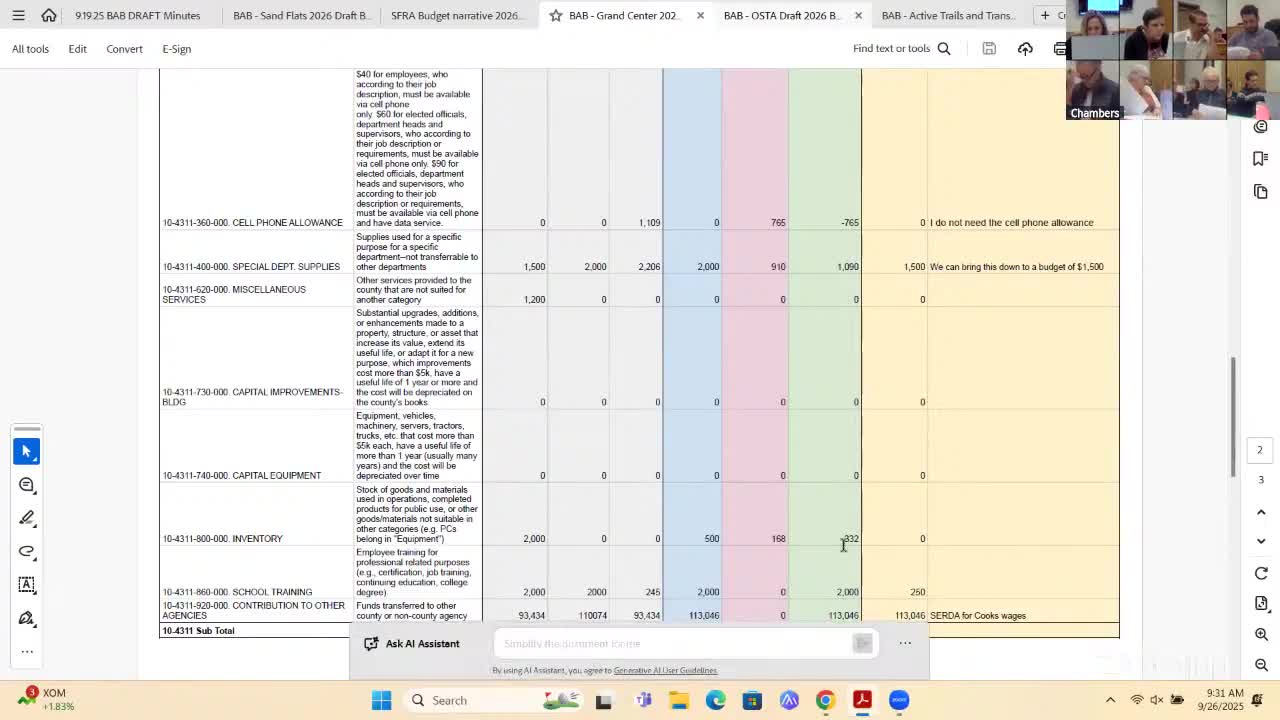
Task: Open the Windows Start menu
Action: pos(381,700)
